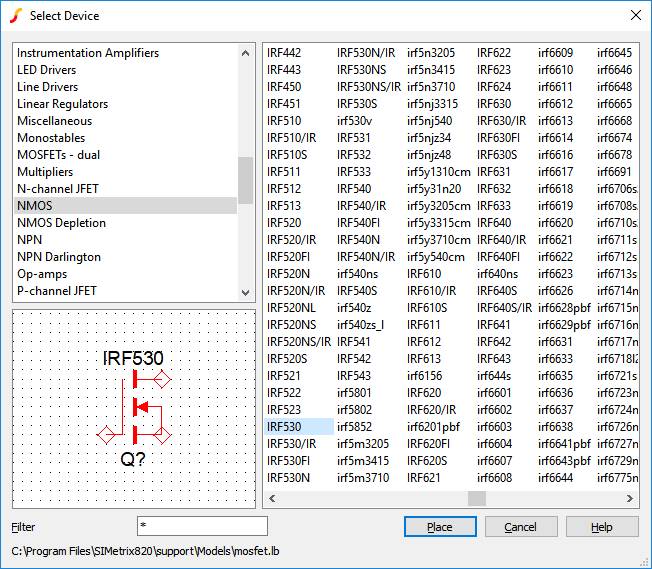652x569 pixels.
Task: Click the SIMetrix icon in title bar
Action: [x=14, y=16]
